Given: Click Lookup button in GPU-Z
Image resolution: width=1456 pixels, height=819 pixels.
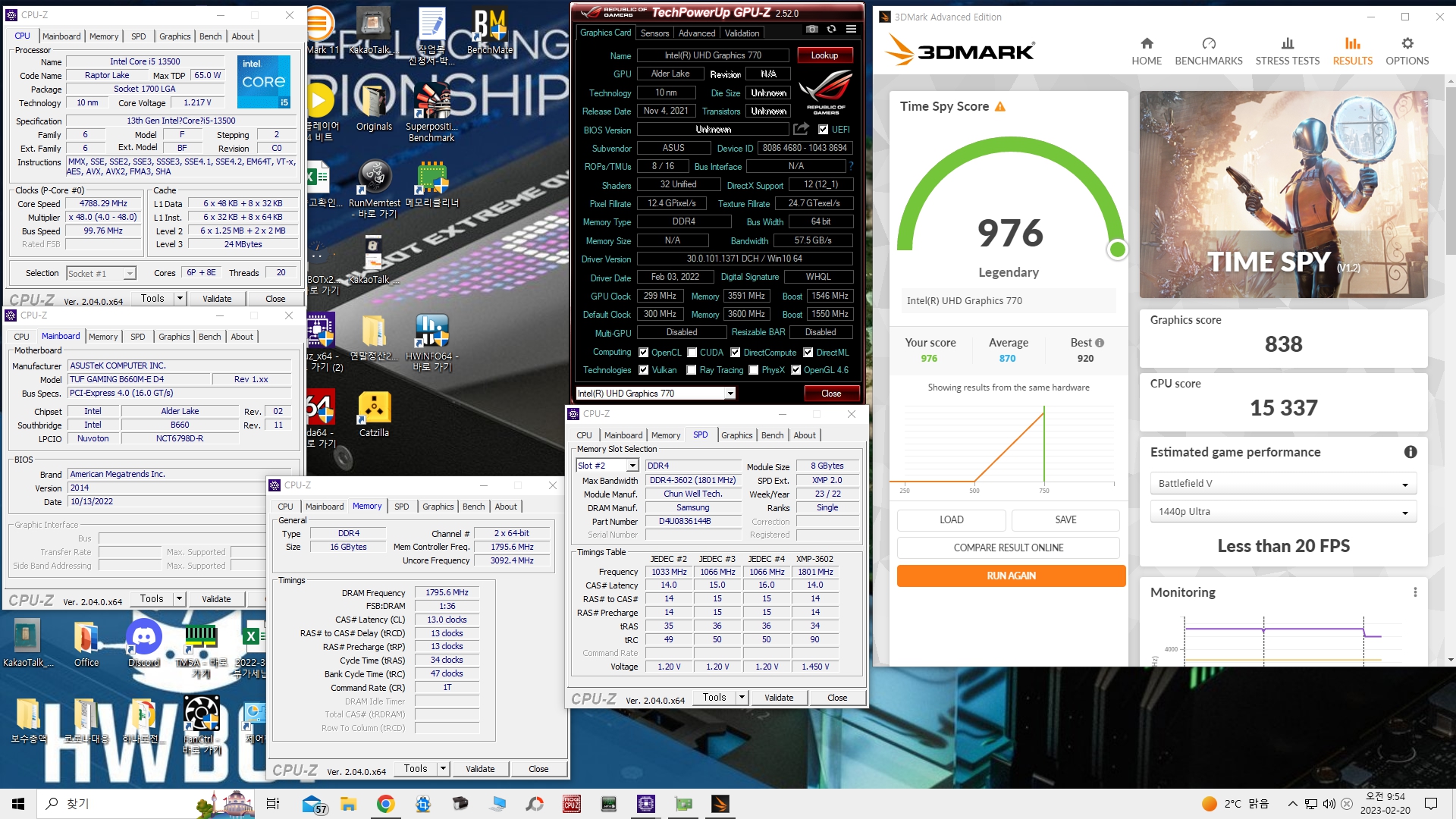Looking at the screenshot, I should click(824, 55).
